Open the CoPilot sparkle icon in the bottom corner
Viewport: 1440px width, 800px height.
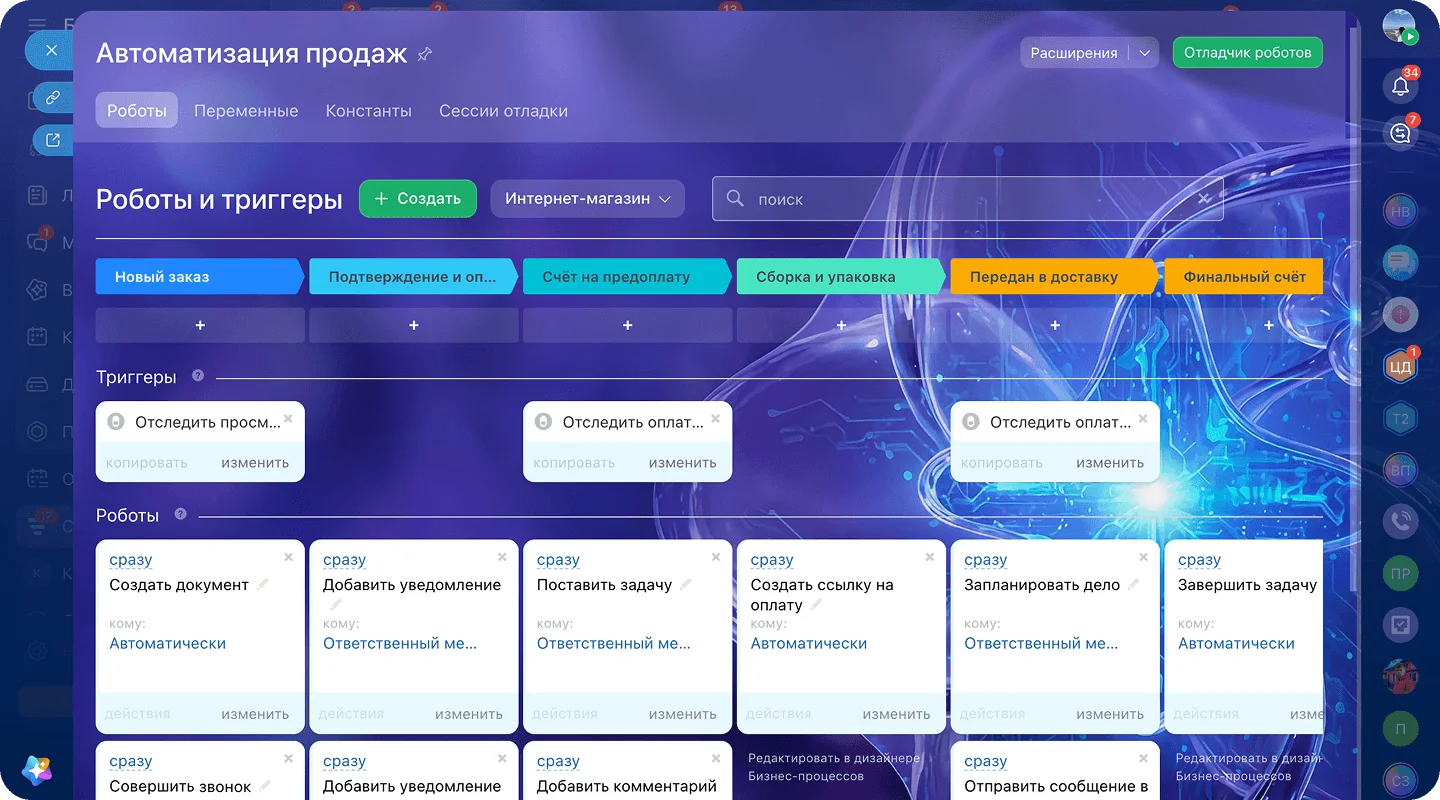coord(37,769)
